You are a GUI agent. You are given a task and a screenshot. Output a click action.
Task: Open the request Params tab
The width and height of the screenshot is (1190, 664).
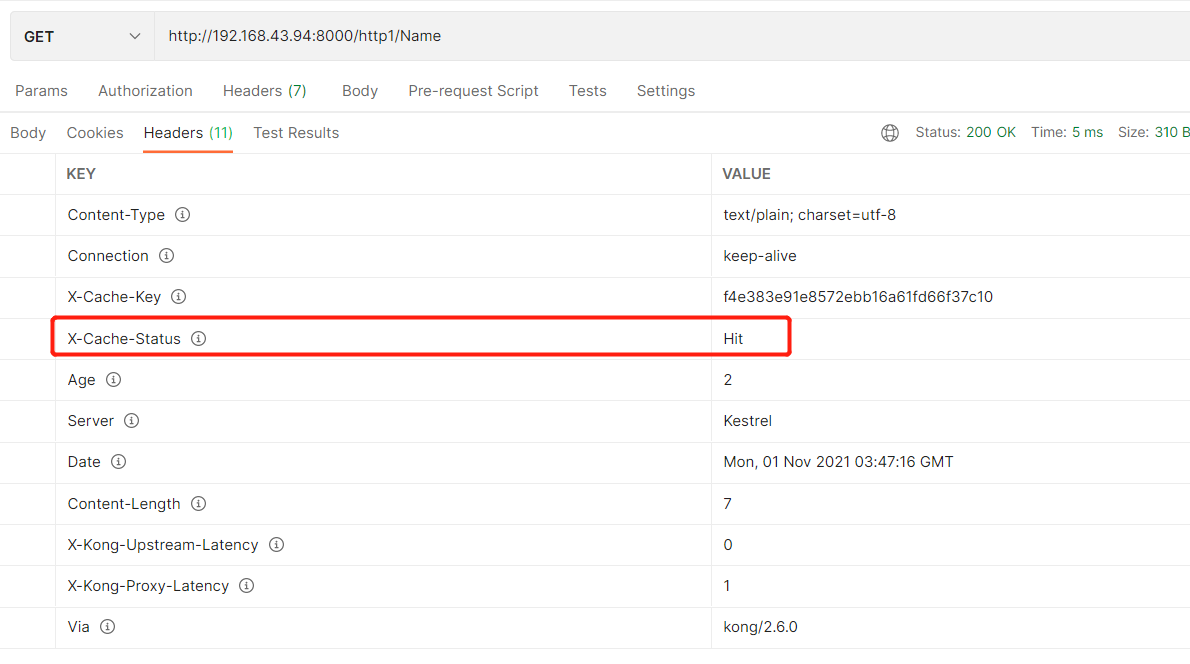(41, 91)
